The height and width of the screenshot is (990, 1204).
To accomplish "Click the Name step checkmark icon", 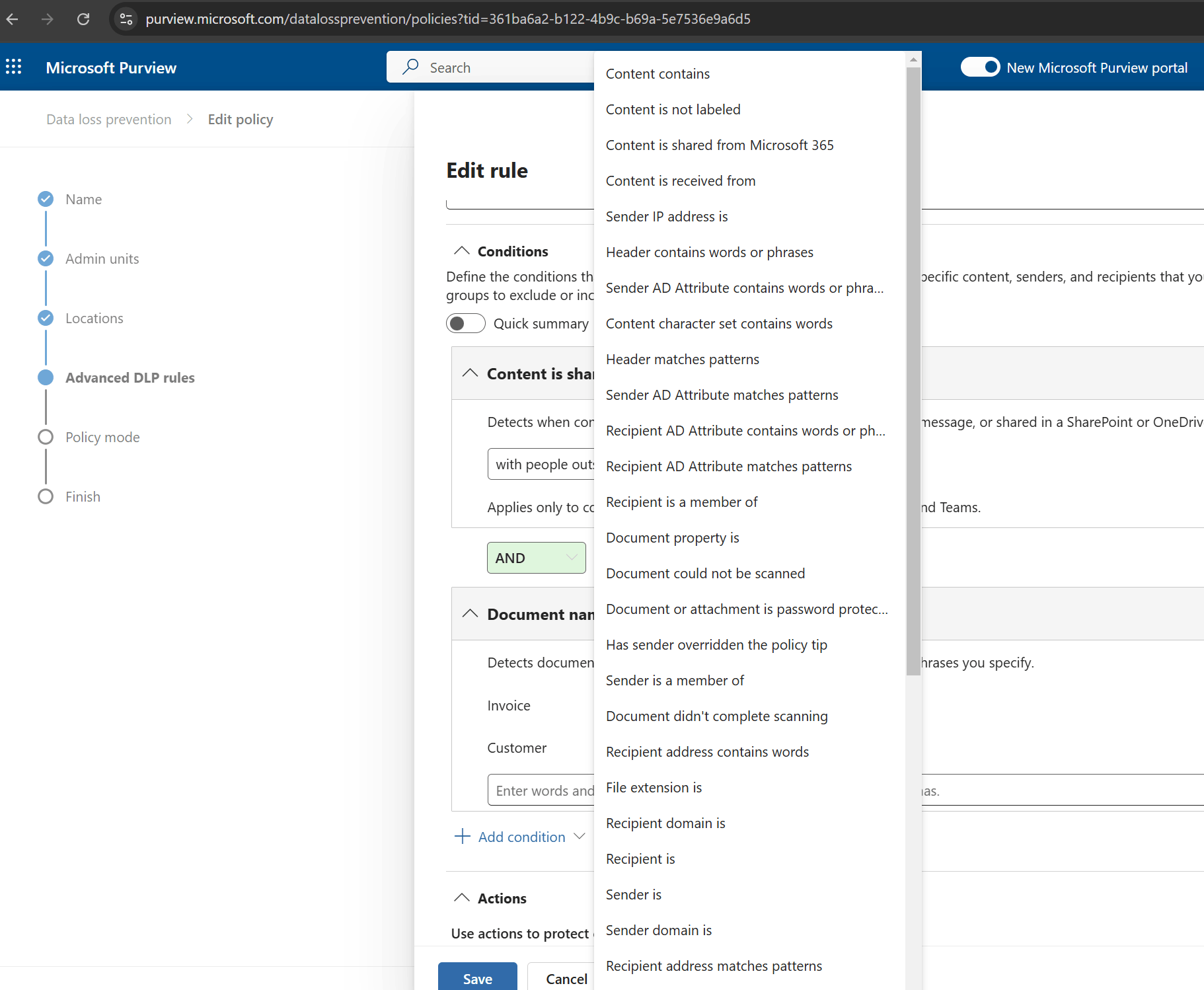I will pos(46,199).
